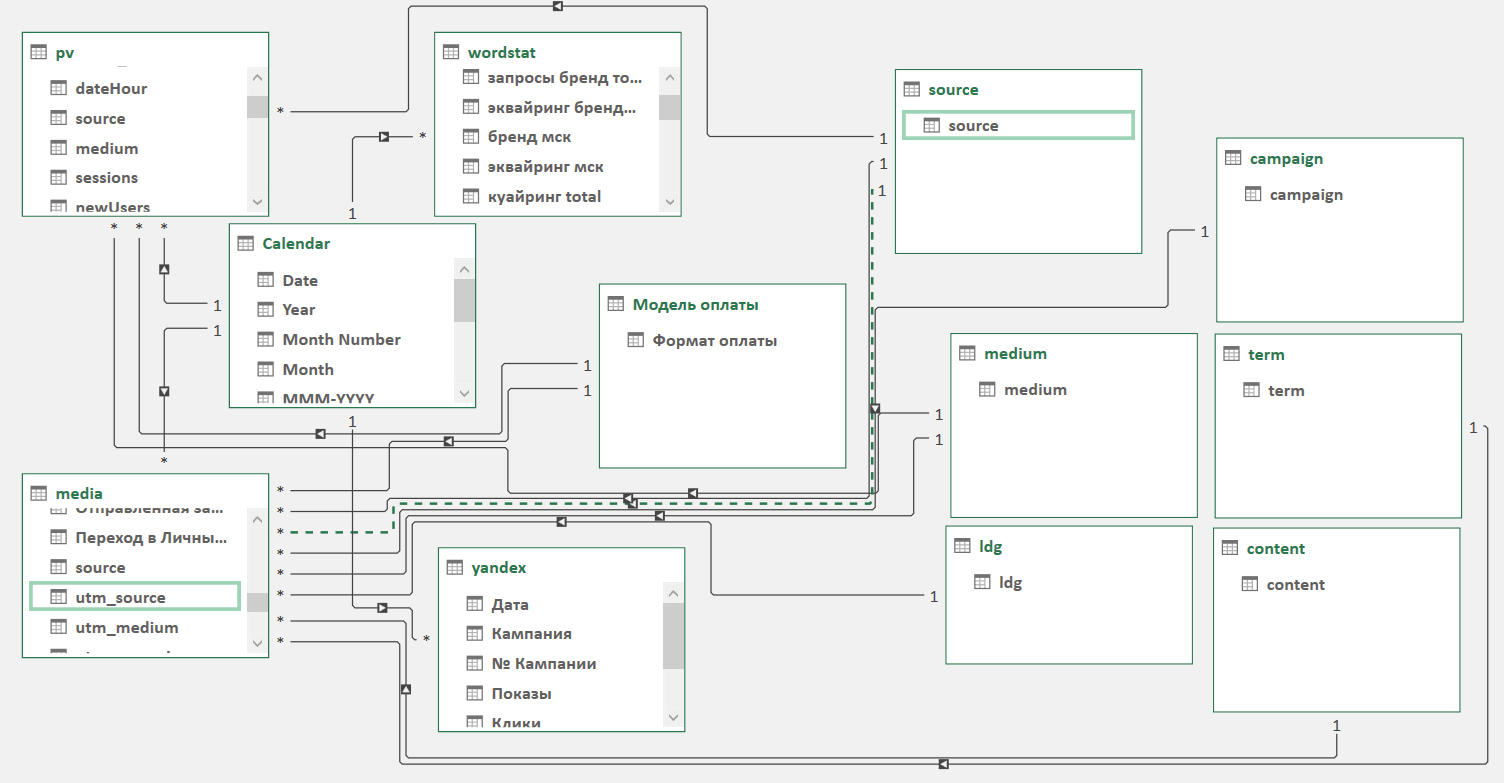1504x783 pixels.
Task: Click the wordstat table title
Action: [502, 52]
